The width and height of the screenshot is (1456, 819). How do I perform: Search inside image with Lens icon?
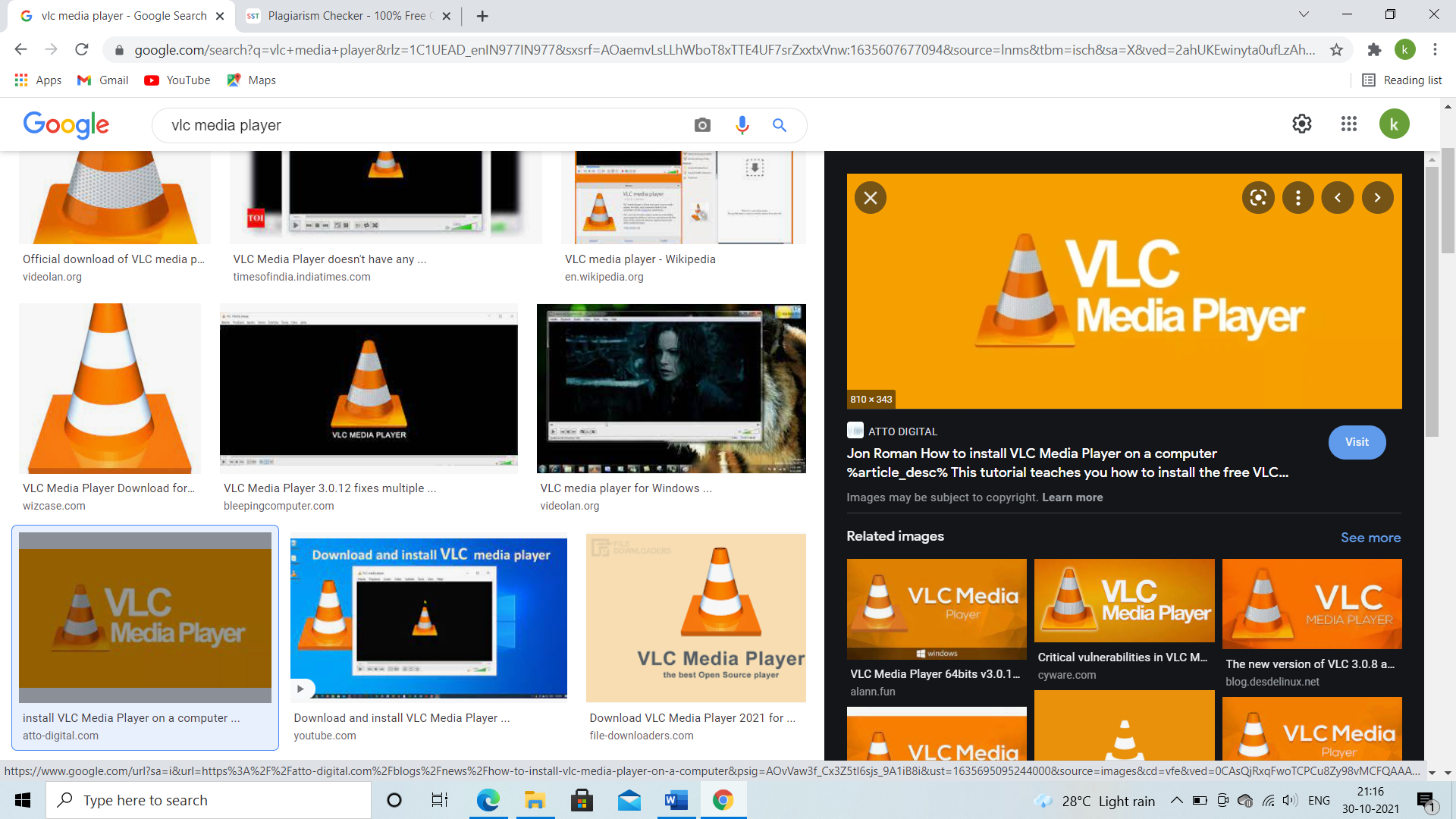tap(1258, 198)
